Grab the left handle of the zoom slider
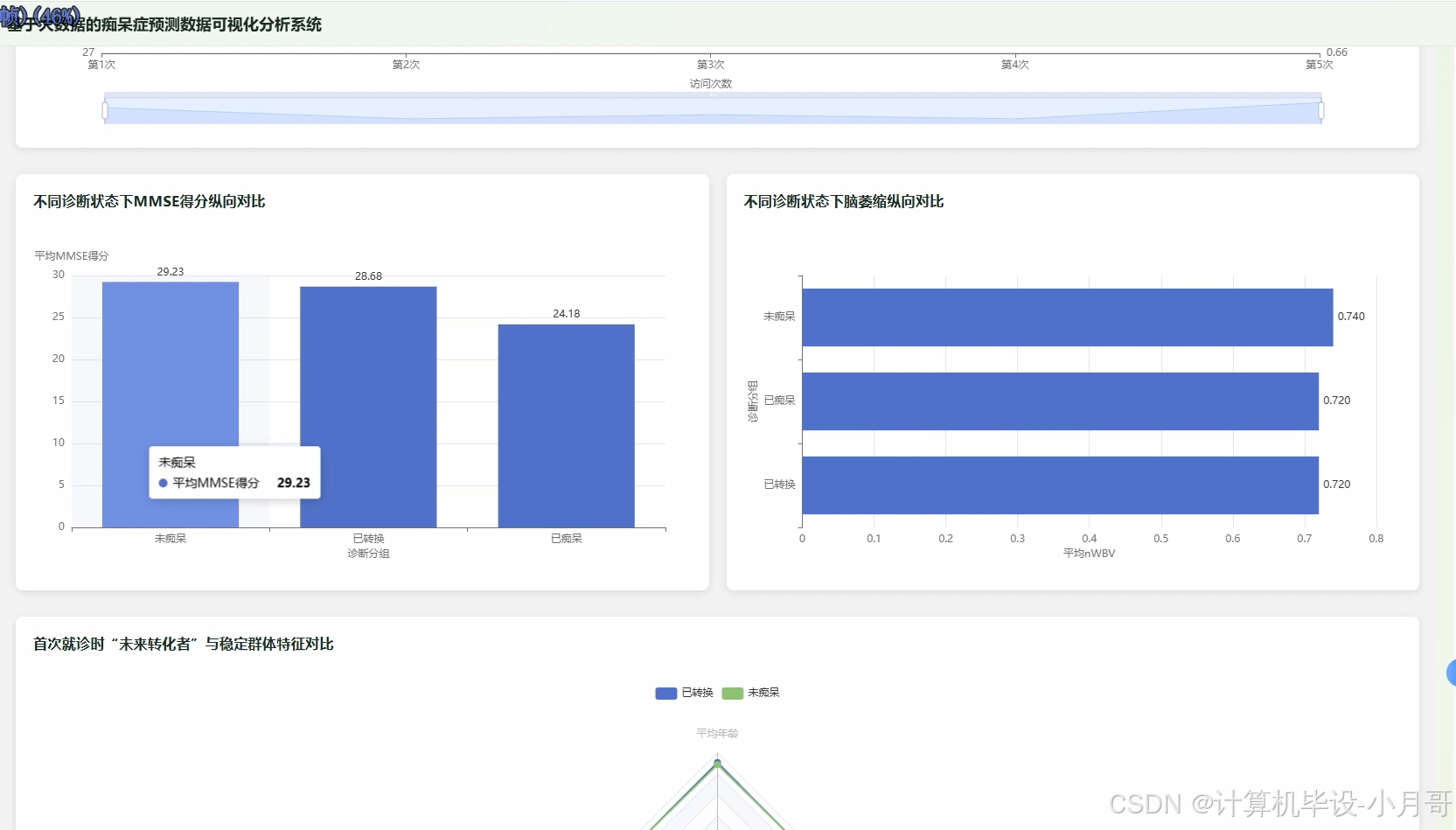Image resolution: width=1456 pixels, height=830 pixels. (105, 111)
